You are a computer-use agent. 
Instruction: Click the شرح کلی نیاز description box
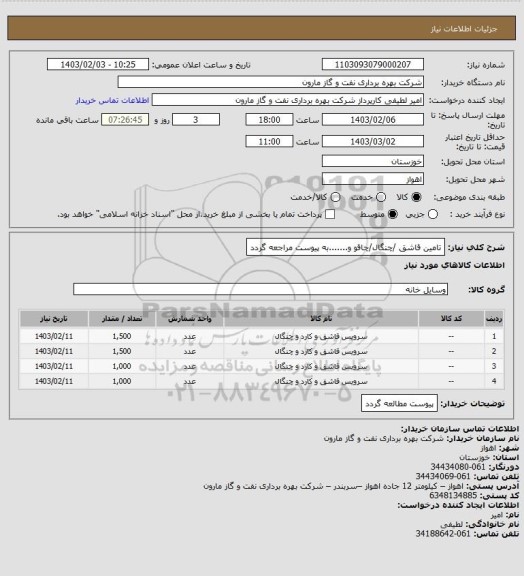(x=345, y=247)
